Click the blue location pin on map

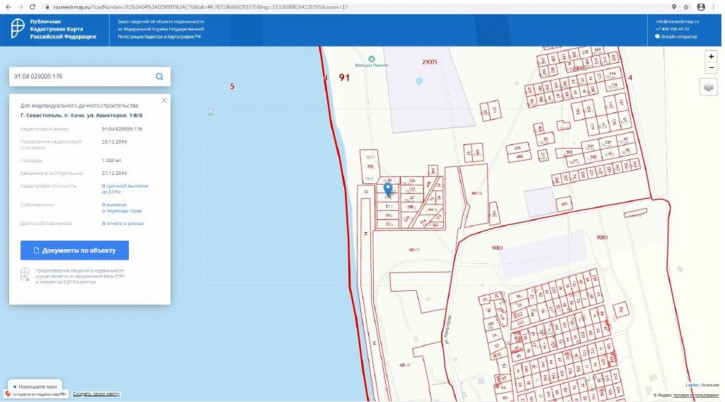coord(388,188)
